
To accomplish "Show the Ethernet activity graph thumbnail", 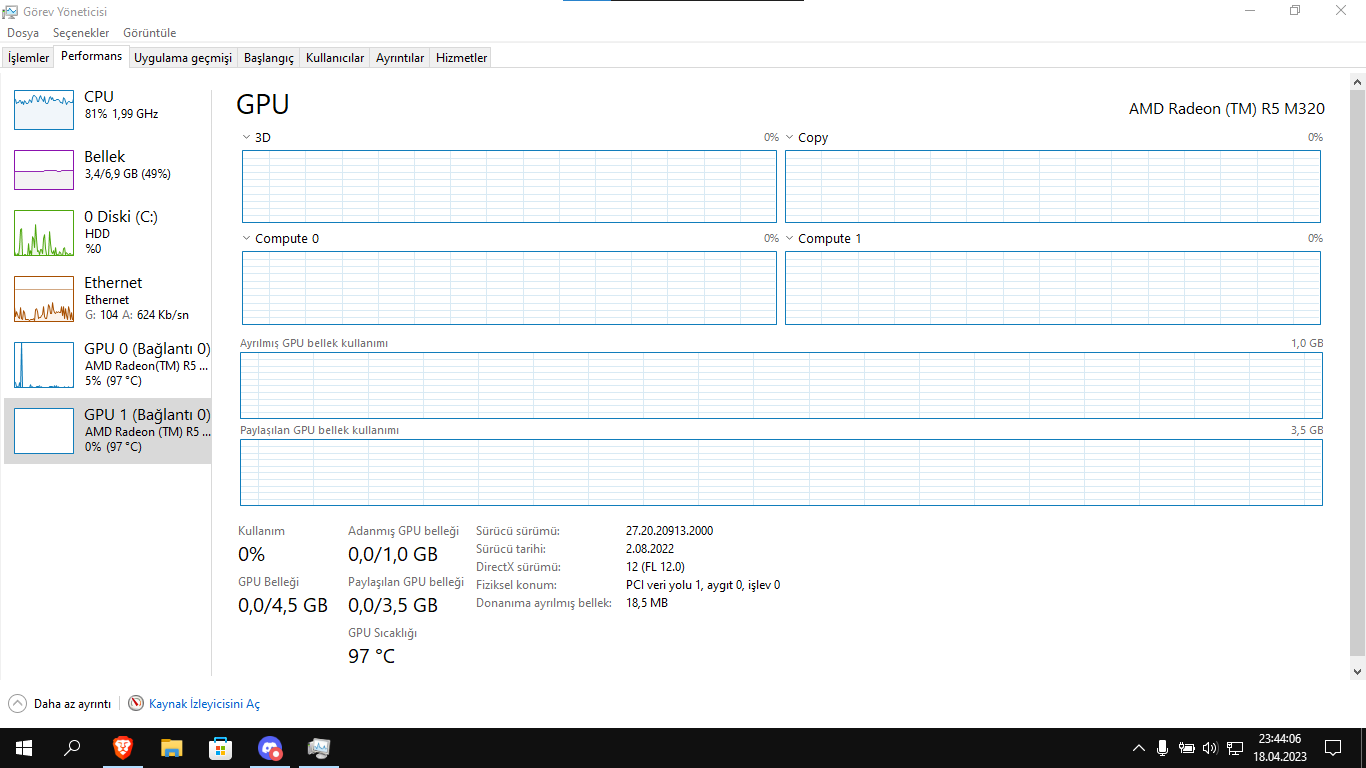I will 44,299.
